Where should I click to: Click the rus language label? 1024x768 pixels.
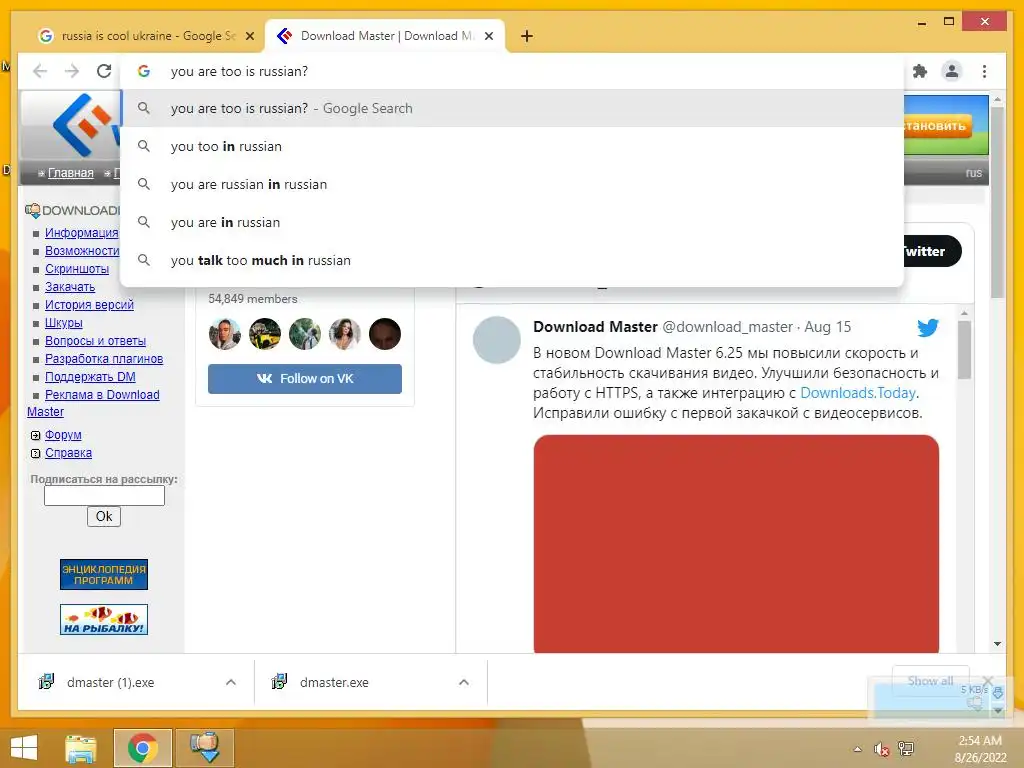974,173
